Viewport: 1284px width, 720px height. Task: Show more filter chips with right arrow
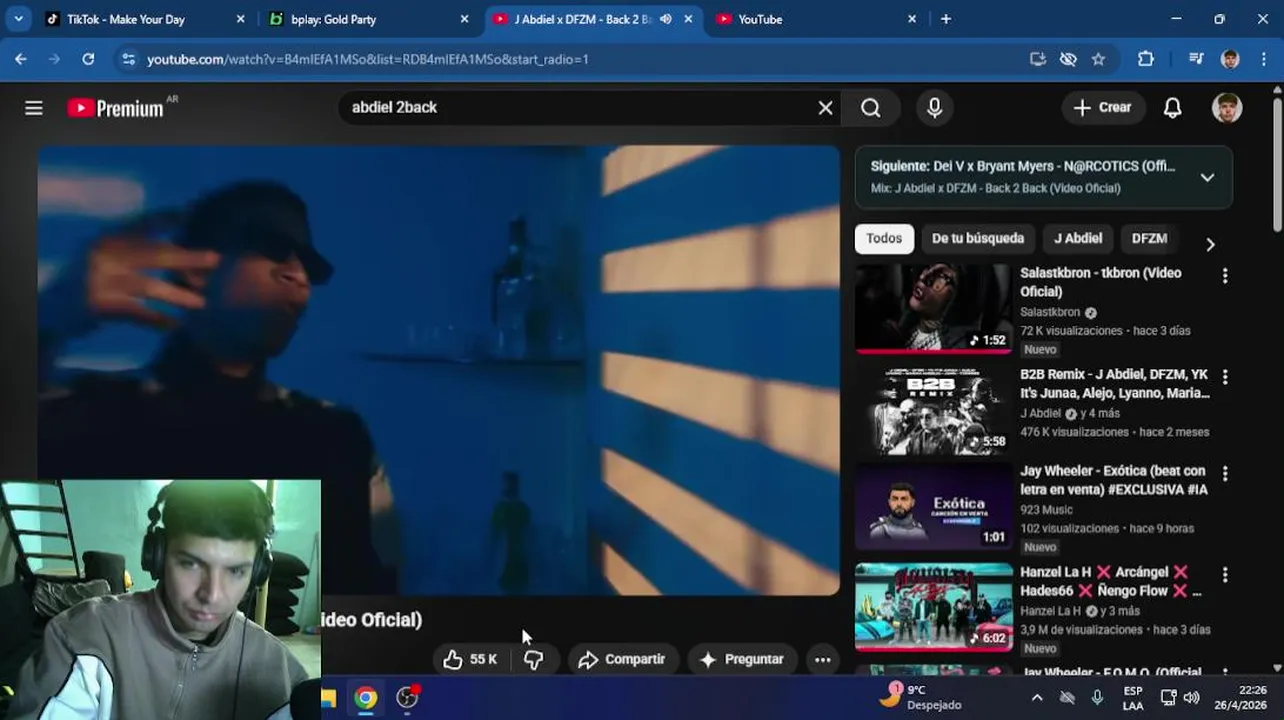pyautogui.click(x=1210, y=244)
